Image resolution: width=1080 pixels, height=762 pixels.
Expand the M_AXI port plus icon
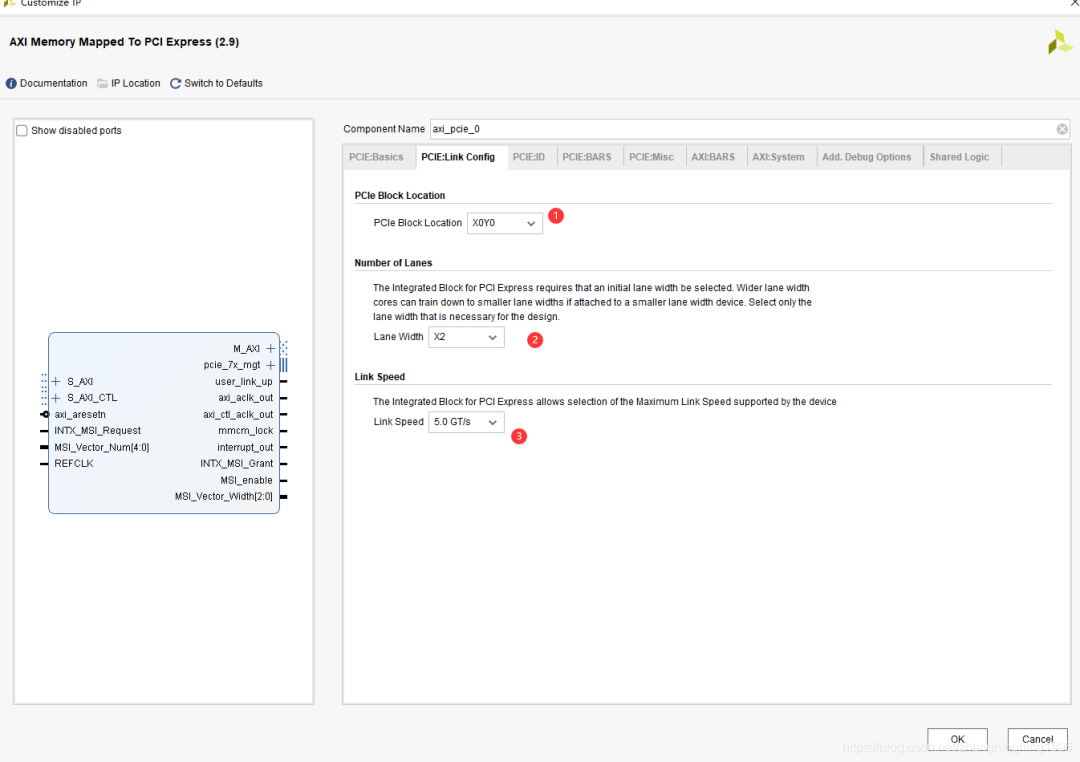[270, 349]
